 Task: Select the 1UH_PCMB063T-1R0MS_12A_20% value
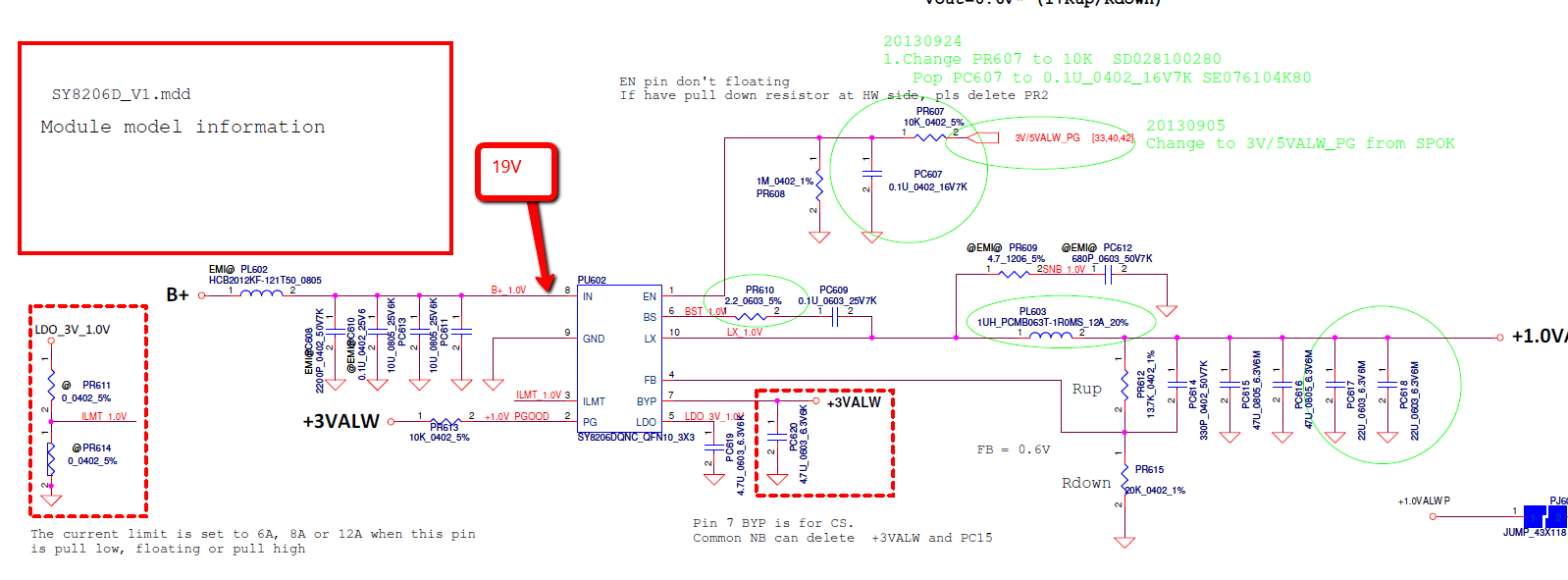1052,322
